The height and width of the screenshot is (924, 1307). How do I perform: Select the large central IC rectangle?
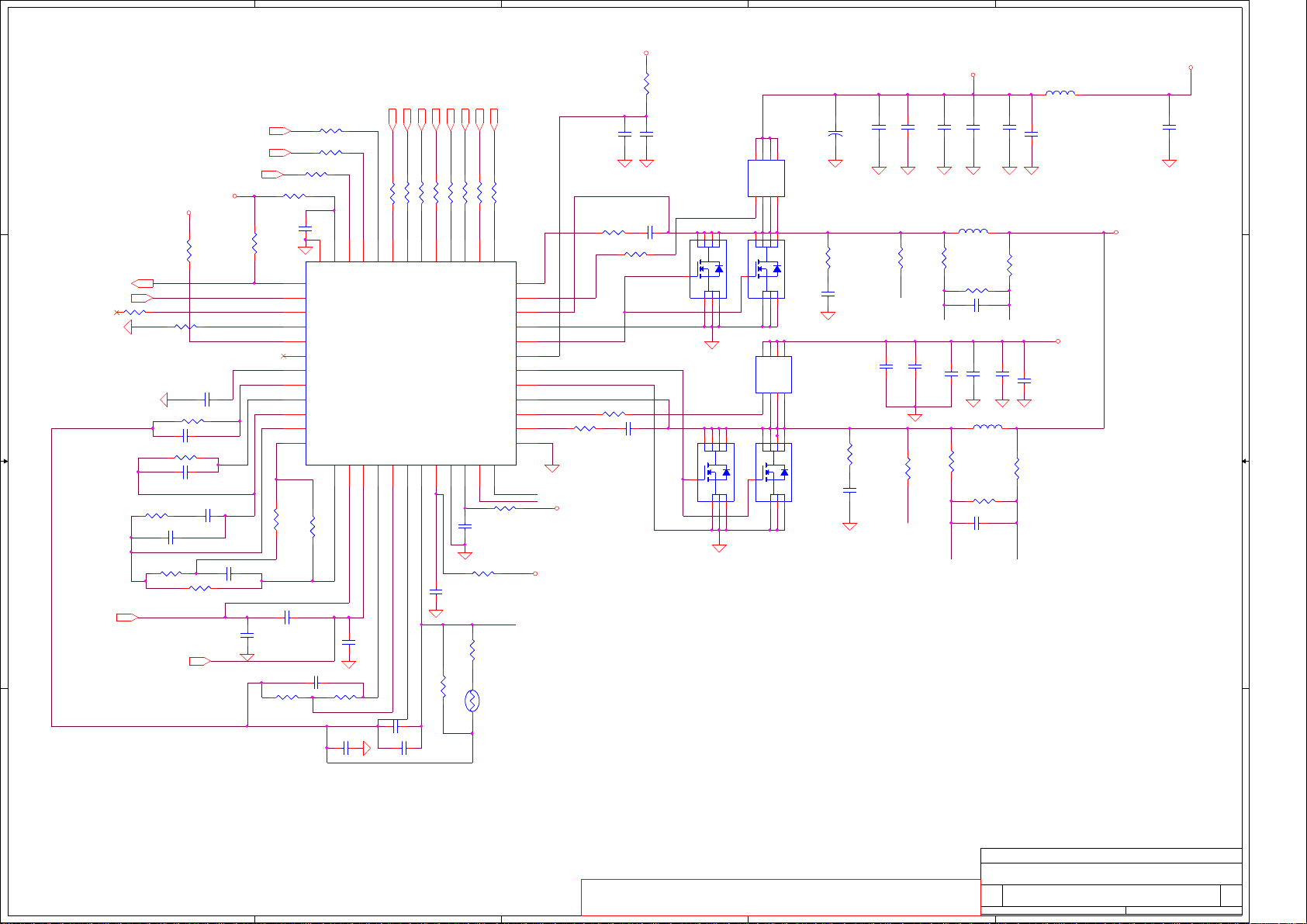click(411, 363)
